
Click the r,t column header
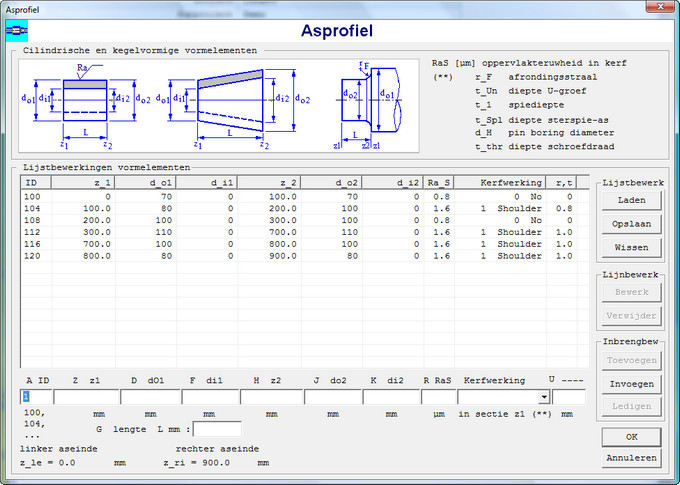click(561, 183)
